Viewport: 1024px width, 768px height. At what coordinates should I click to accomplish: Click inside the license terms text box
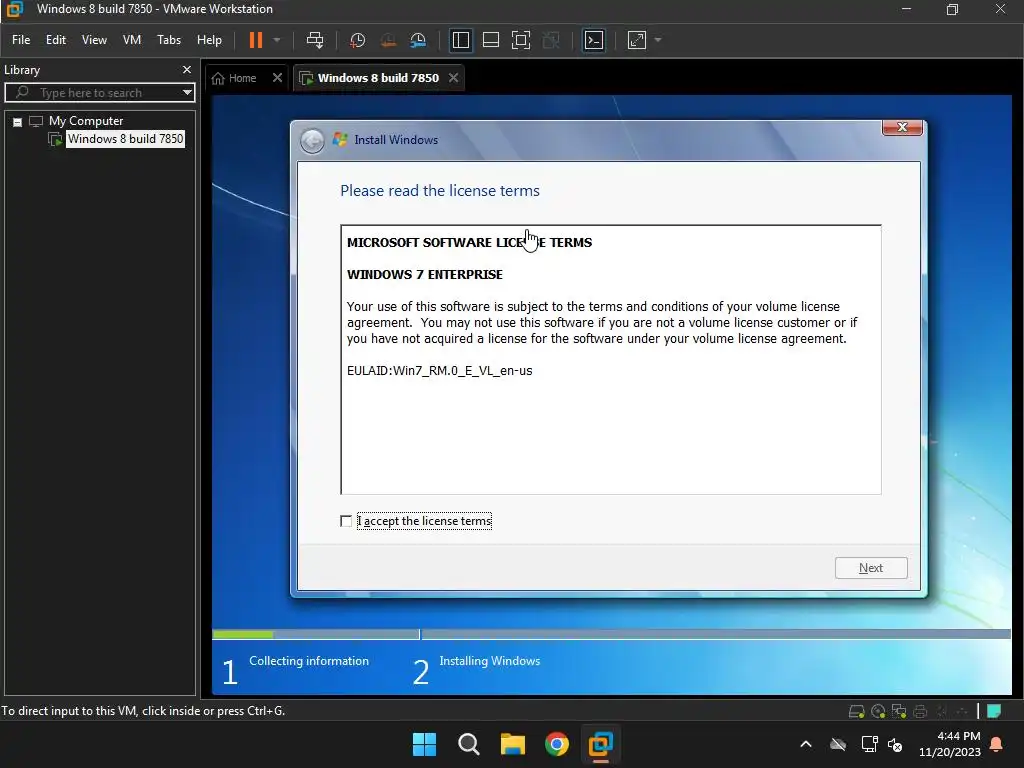(611, 359)
